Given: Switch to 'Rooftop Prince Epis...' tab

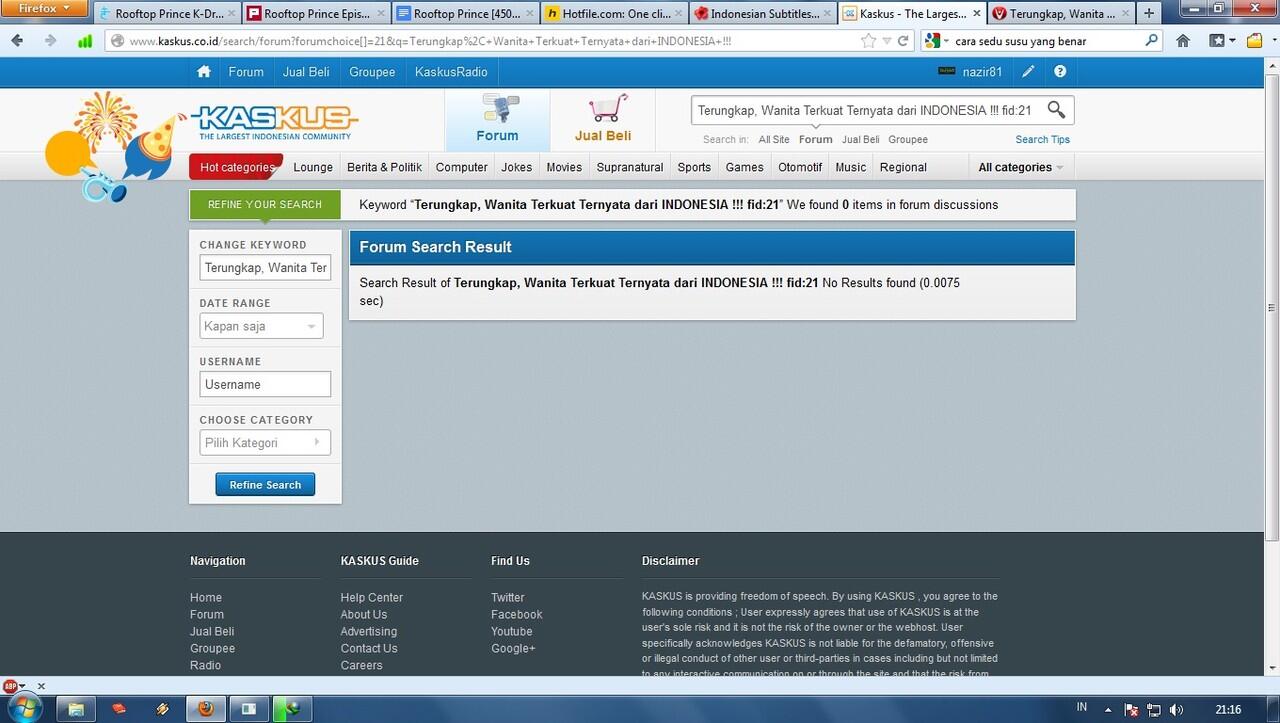Looking at the screenshot, I should 316,14.
